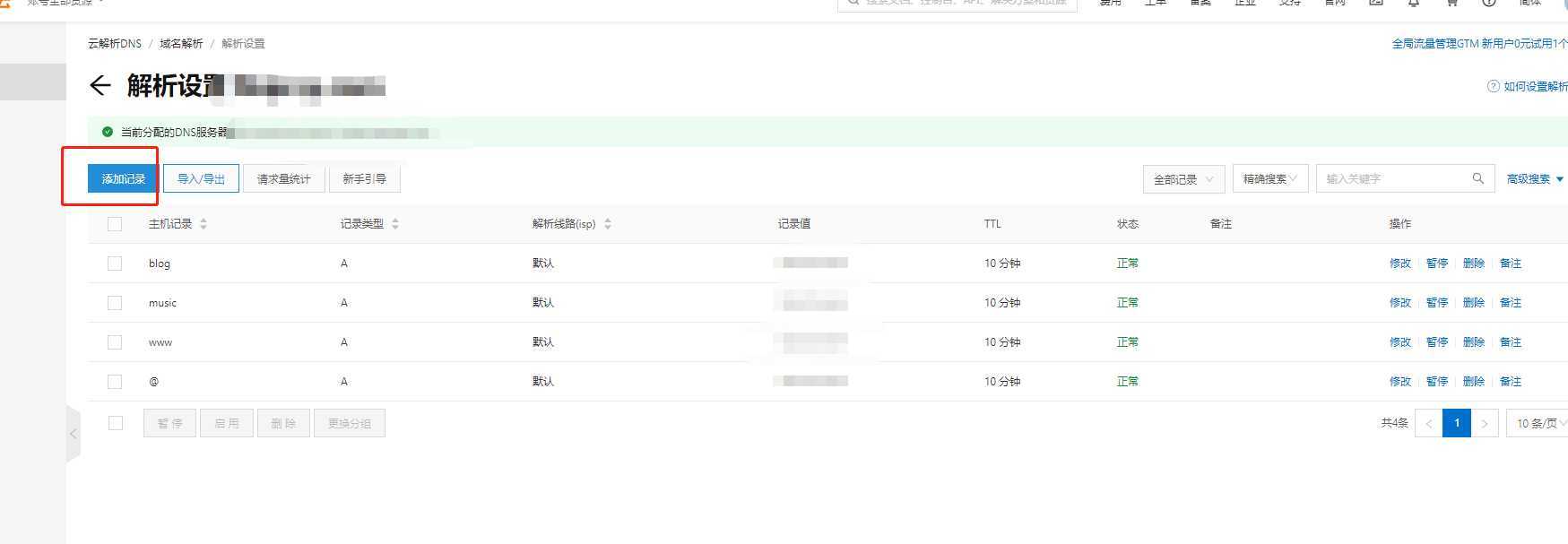Start the 新手引导 guide

pyautogui.click(x=364, y=178)
